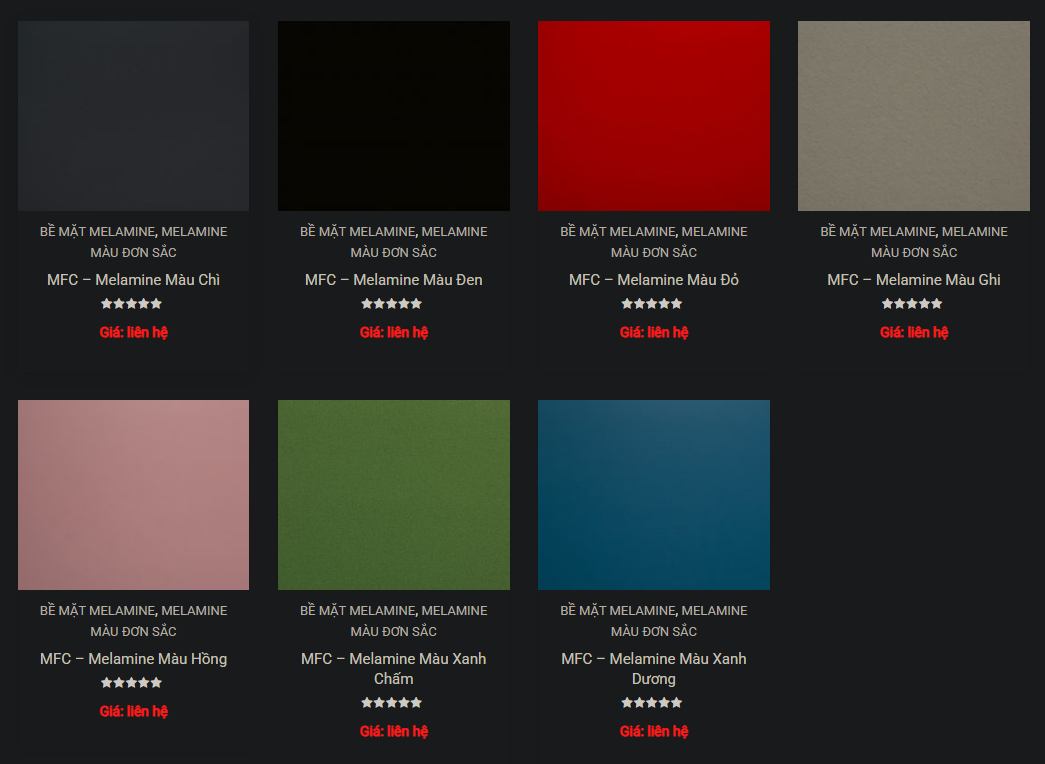The width and height of the screenshot is (1045, 764).
Task: Select the red Melamine Màu Đỏ thumbnail
Action: pyautogui.click(x=653, y=116)
